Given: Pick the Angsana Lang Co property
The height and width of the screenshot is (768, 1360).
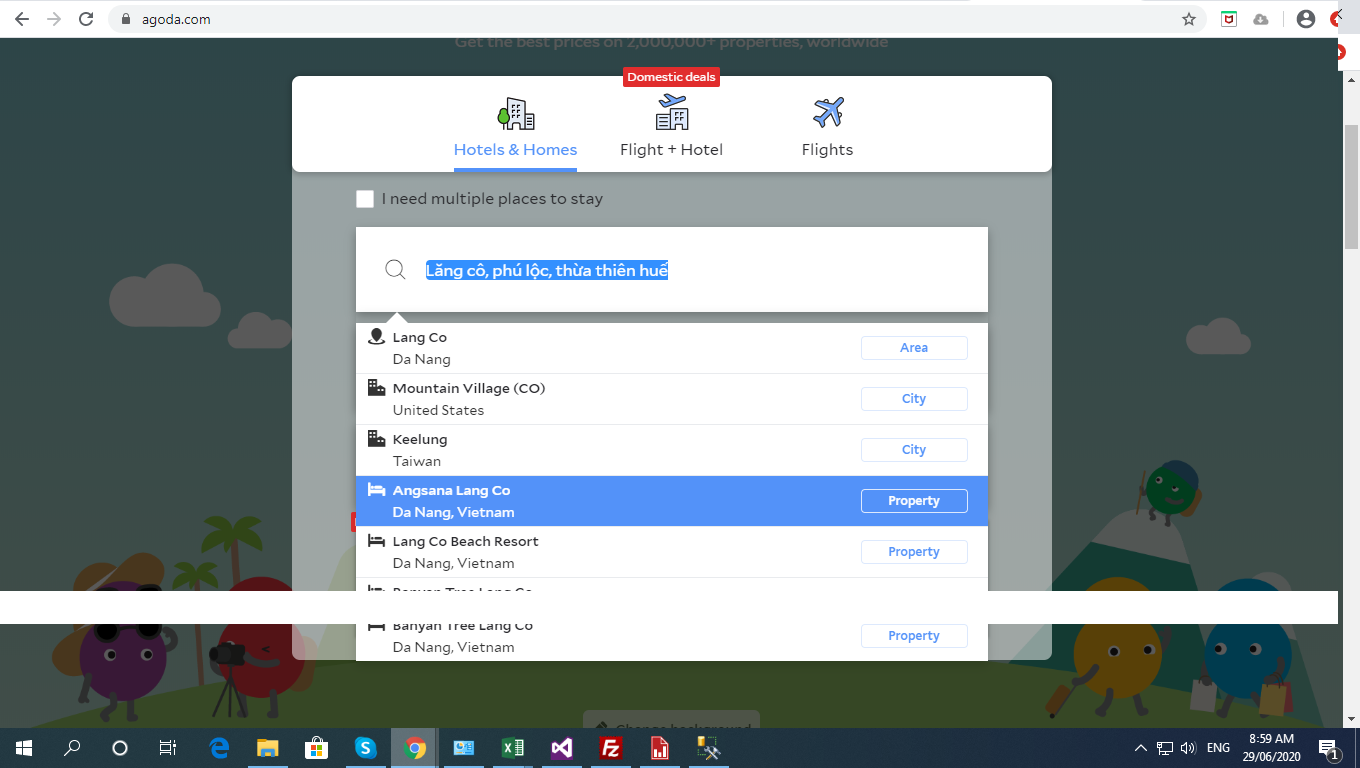Looking at the screenshot, I should [x=672, y=501].
